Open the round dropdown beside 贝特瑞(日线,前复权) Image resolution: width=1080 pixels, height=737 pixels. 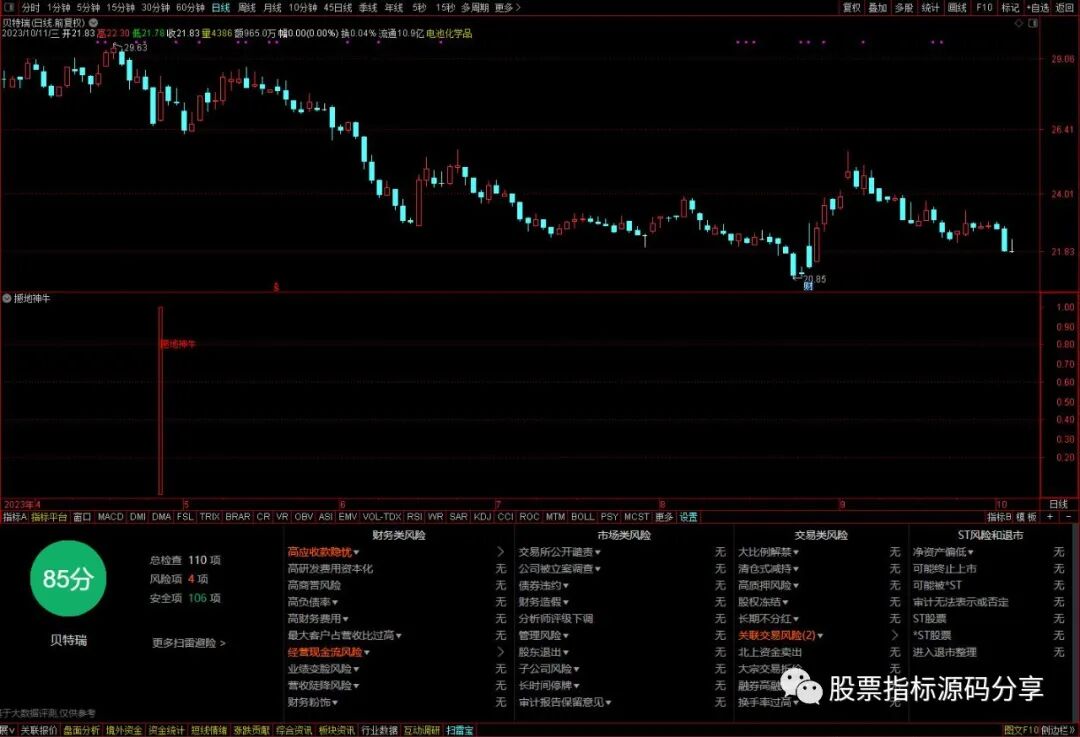pyautogui.click(x=93, y=23)
